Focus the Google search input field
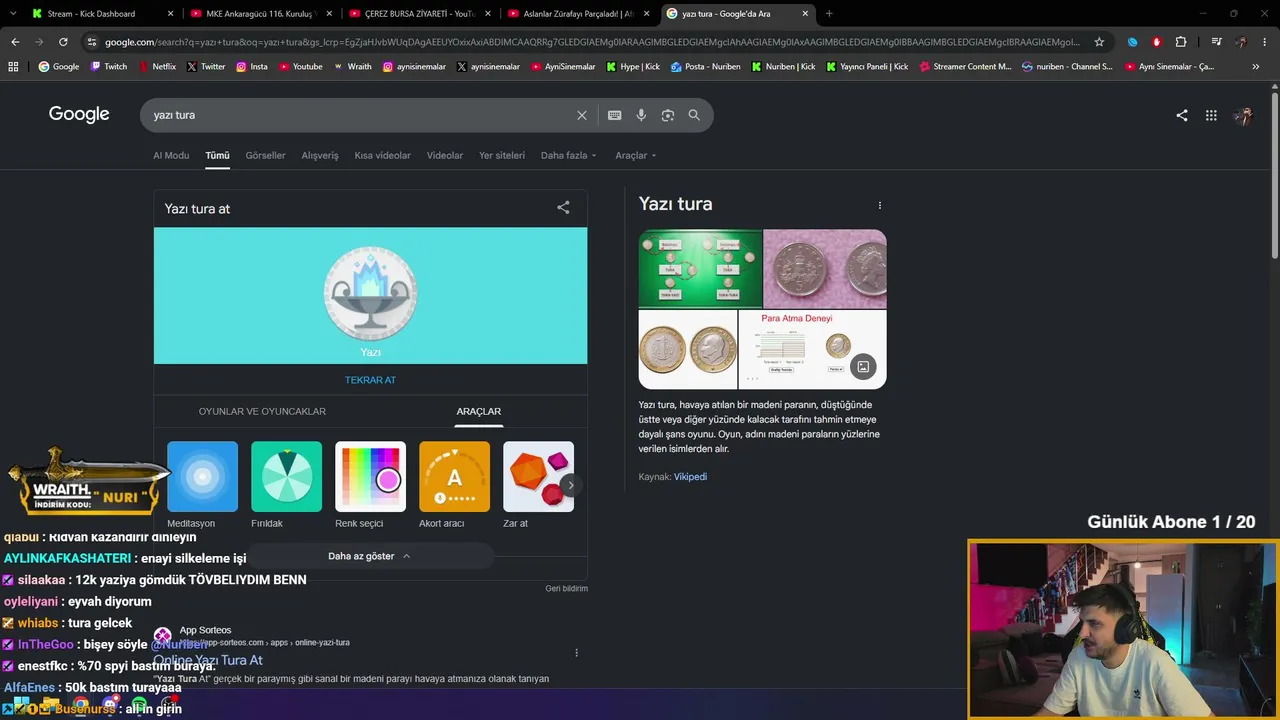This screenshot has width=1280, height=720. (x=362, y=115)
